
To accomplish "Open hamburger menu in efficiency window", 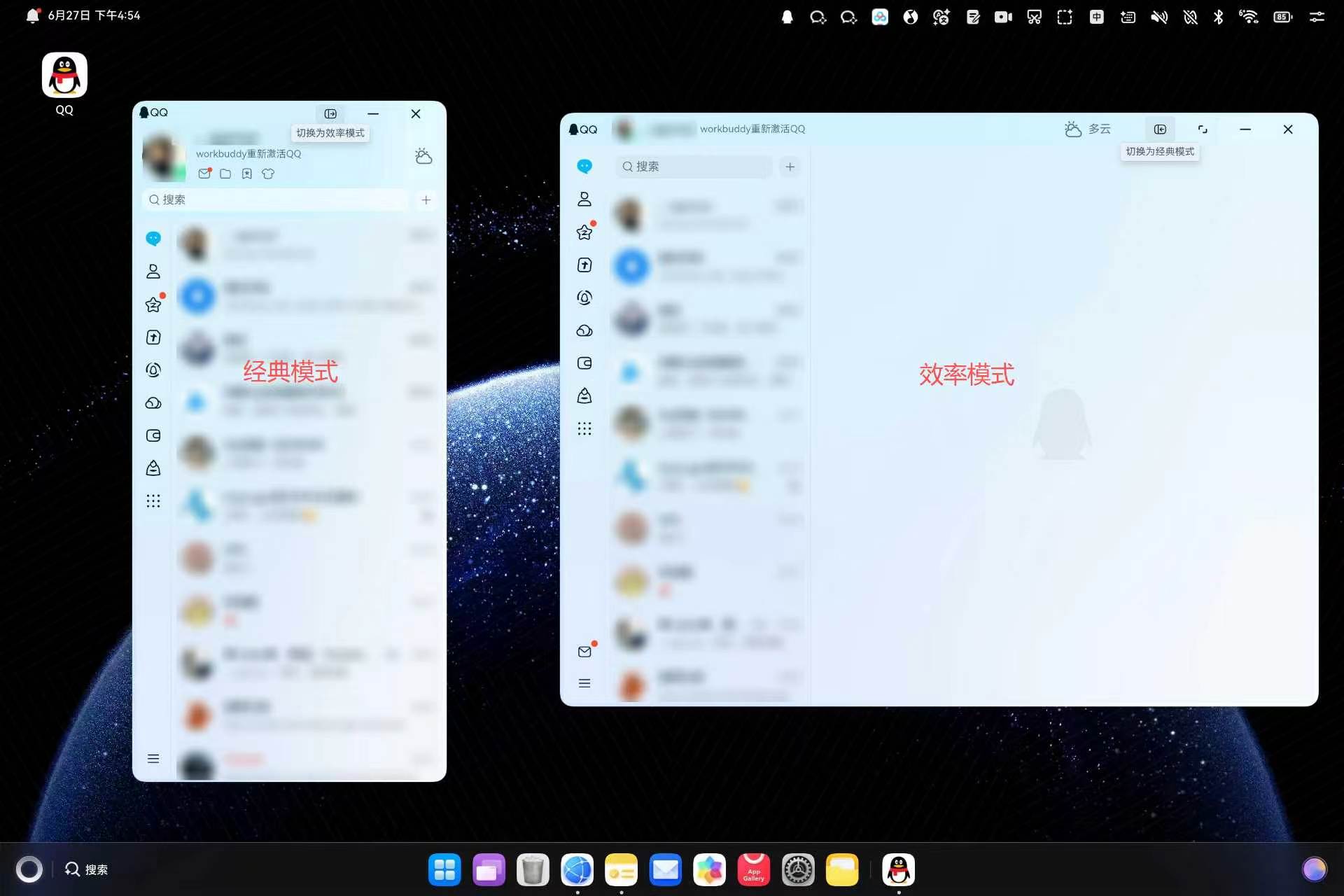I will click(x=584, y=683).
